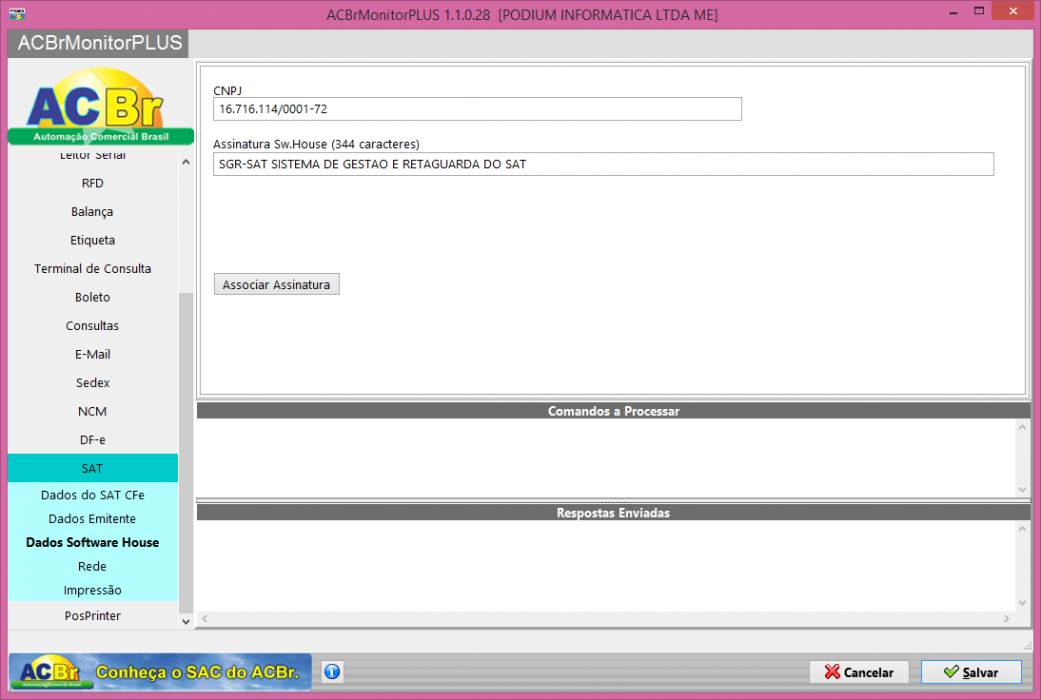Close the ACBrMonitorPLUS window
The width and height of the screenshot is (1041, 700).
1013,11
